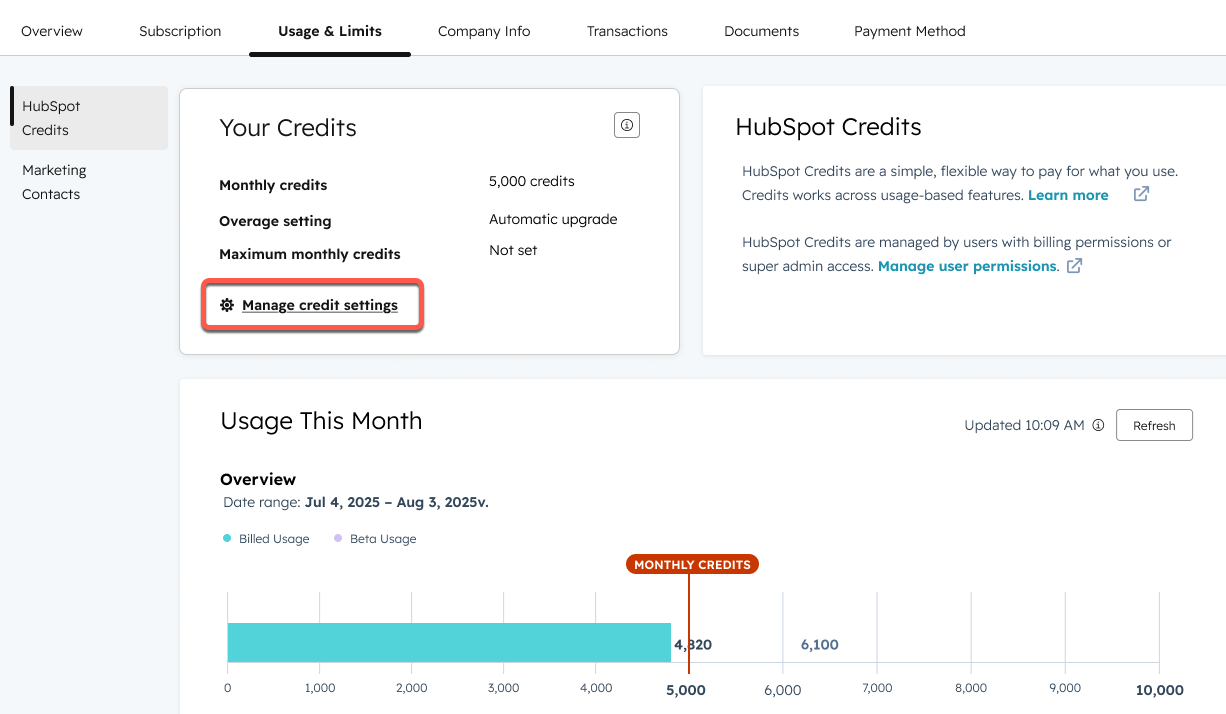The width and height of the screenshot is (1226, 714).
Task: Click the gear icon beside Manage credit settings
Action: tap(228, 304)
